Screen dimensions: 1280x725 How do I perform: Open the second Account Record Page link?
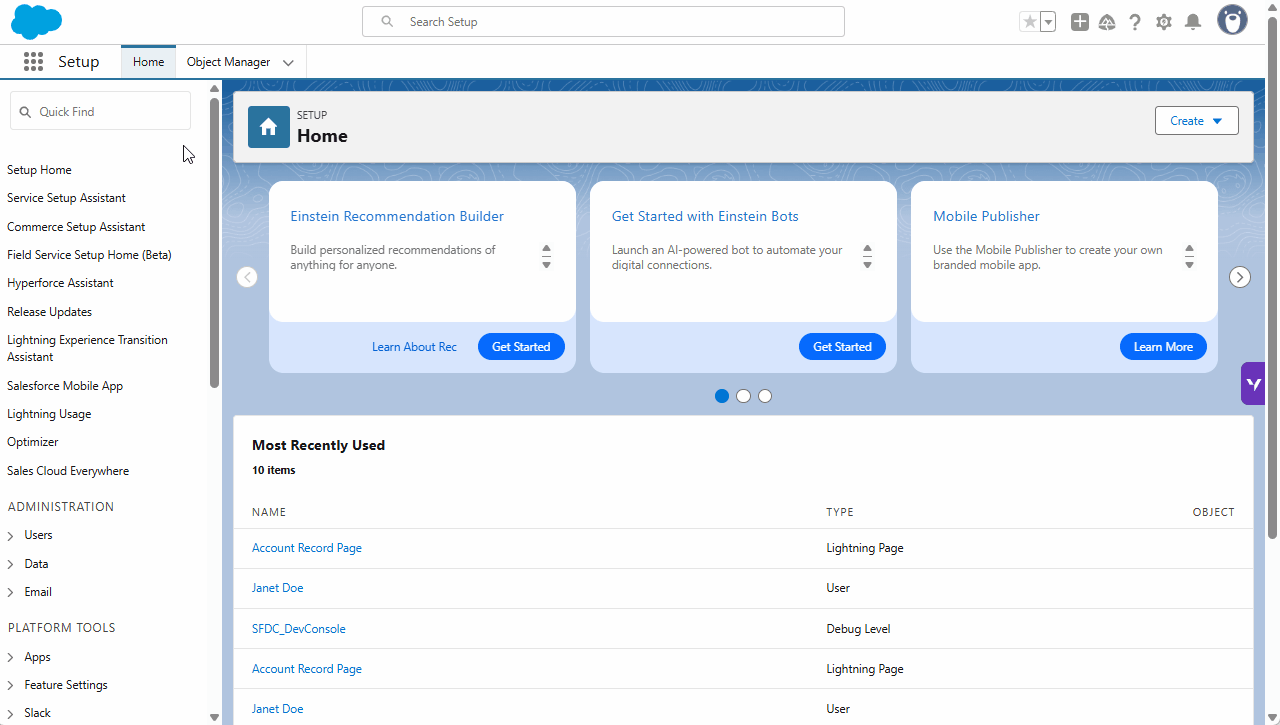(x=307, y=669)
